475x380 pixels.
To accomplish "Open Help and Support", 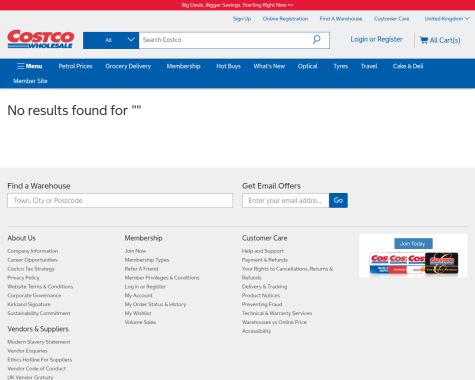I will pos(263,251).
